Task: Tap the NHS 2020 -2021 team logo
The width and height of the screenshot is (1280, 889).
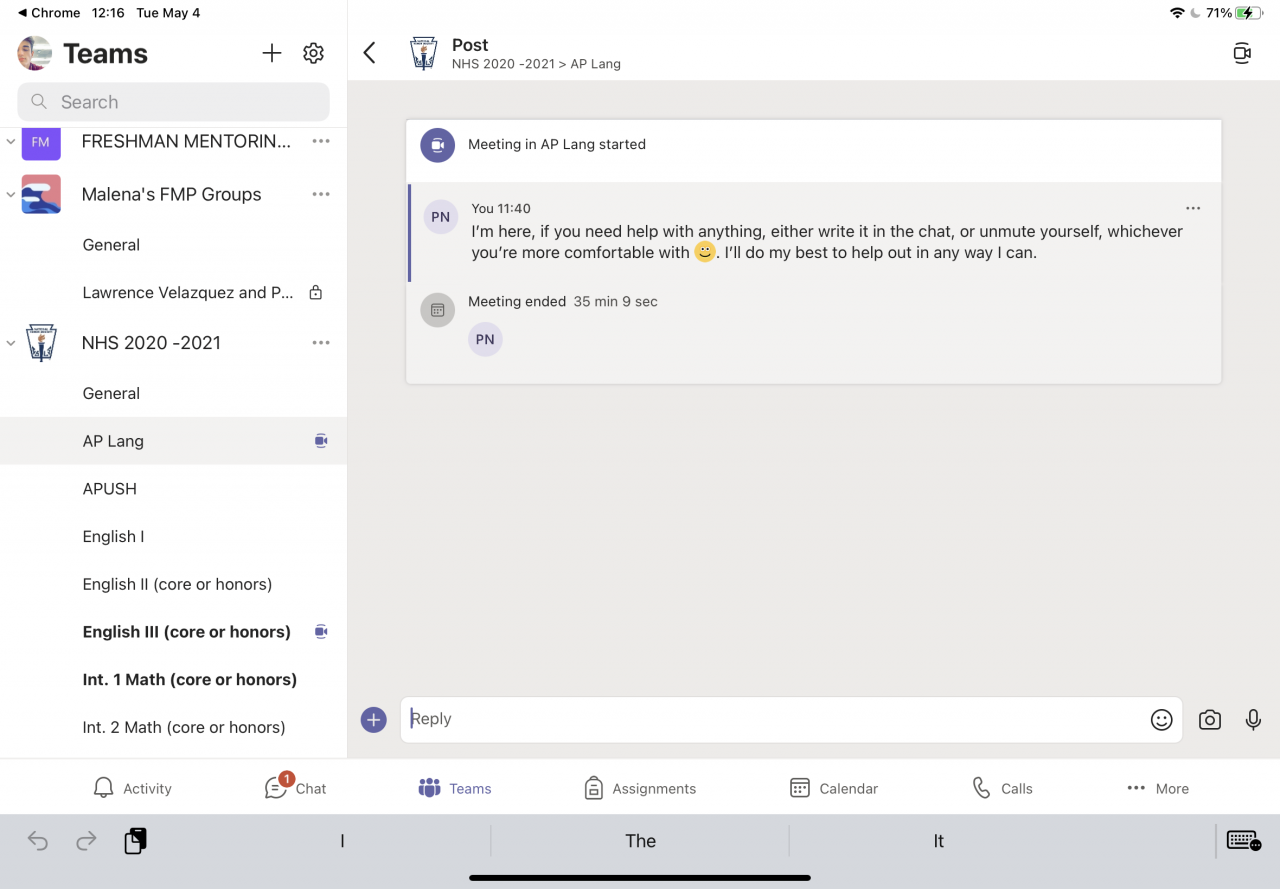Action: pos(41,343)
